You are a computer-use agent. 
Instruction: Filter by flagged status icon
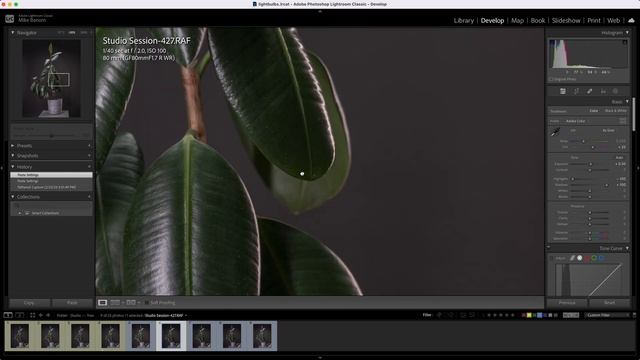point(440,315)
